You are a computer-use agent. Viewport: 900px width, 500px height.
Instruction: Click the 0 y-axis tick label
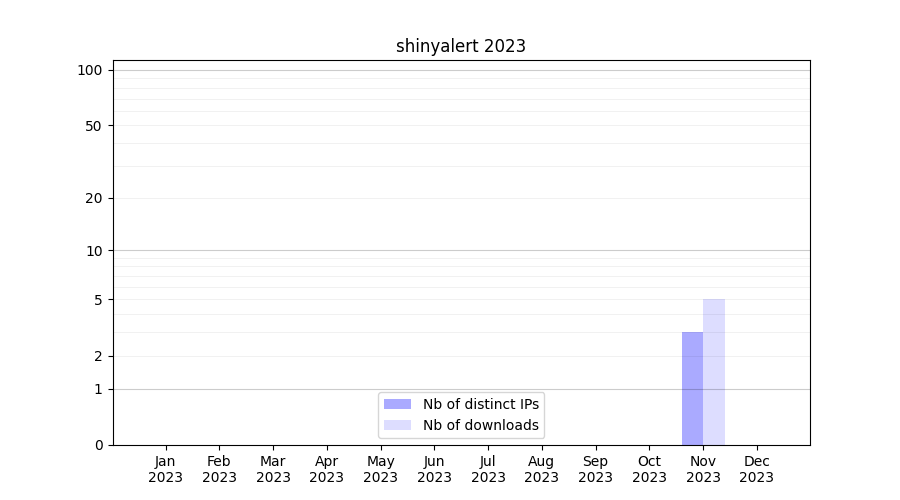(98, 445)
